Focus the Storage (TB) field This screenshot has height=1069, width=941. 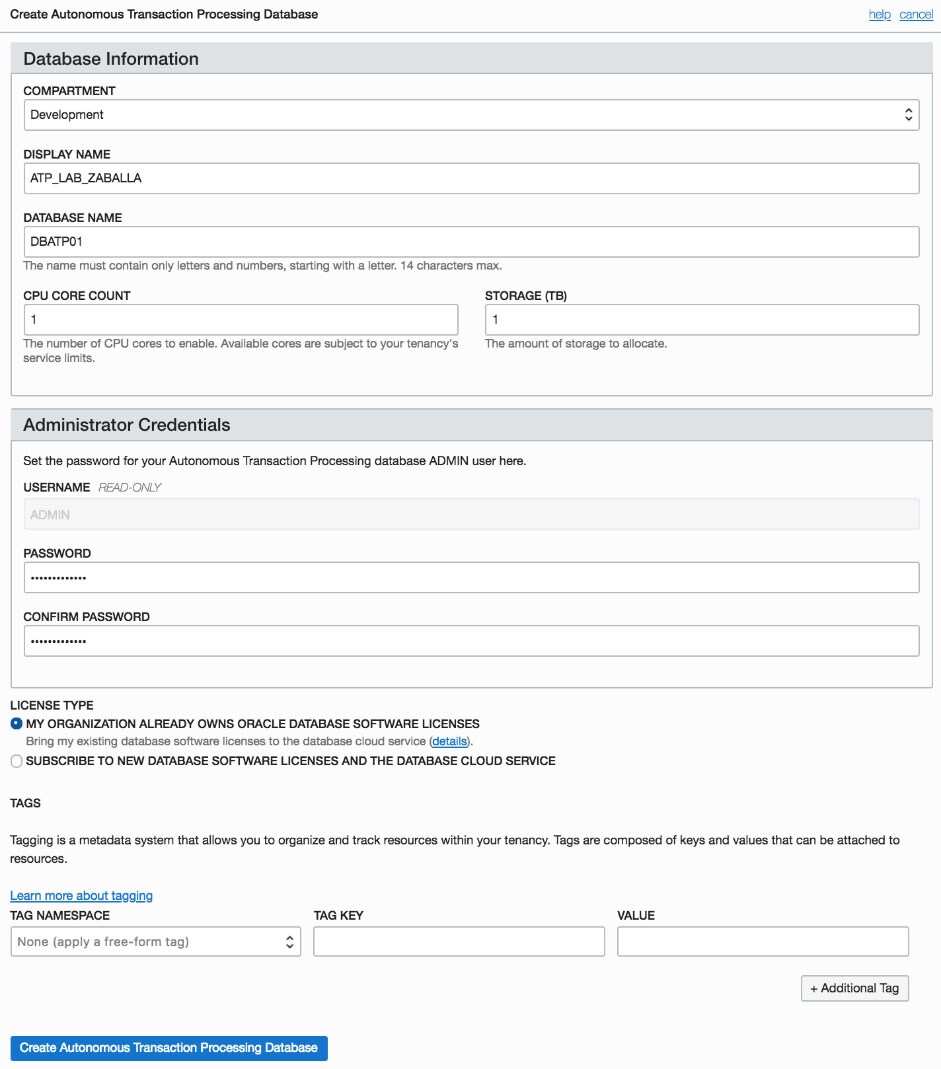[701, 320]
